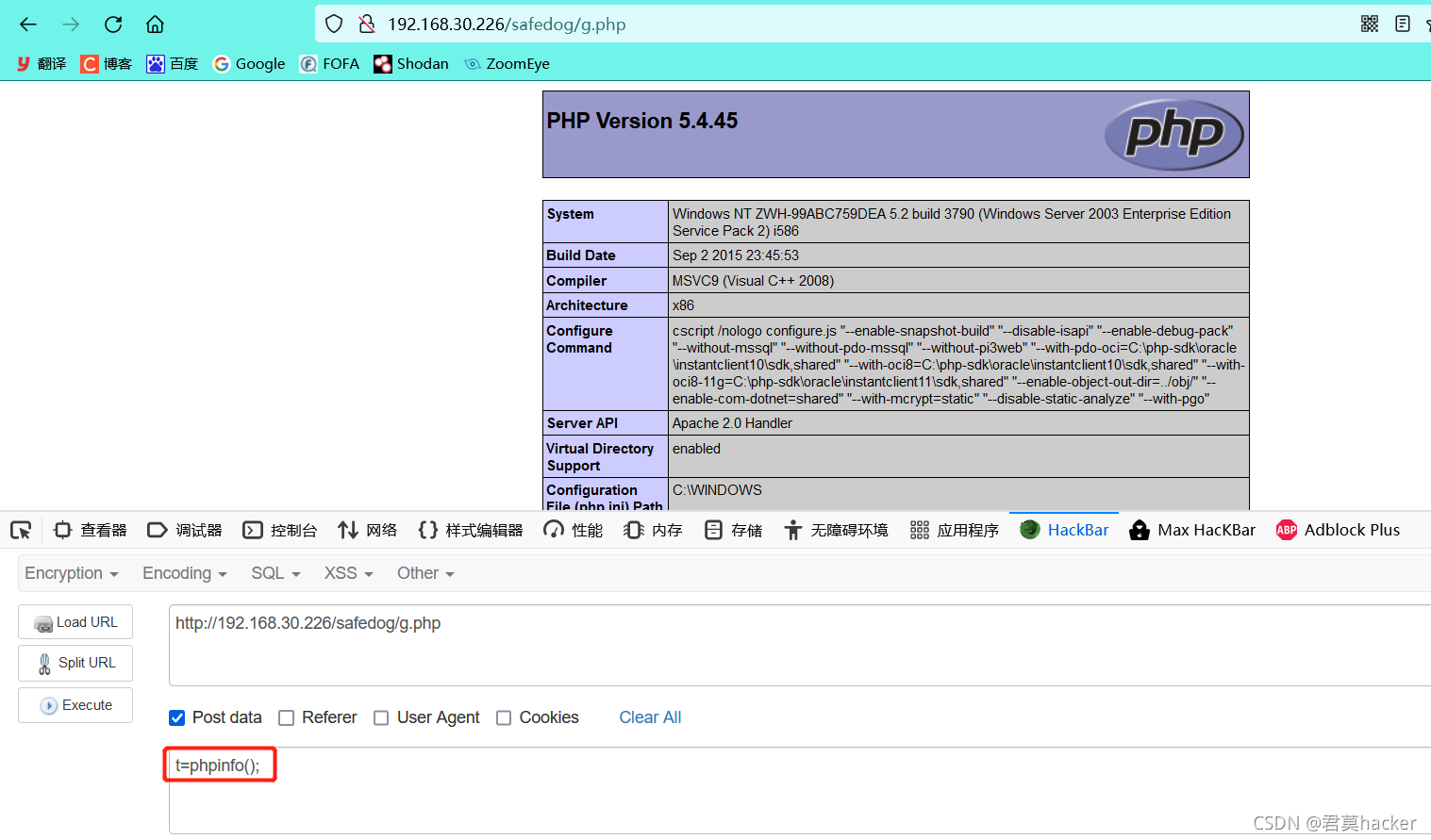Uncheck the Post data checkbox
Image resolution: width=1431 pixels, height=840 pixels.
(x=177, y=718)
